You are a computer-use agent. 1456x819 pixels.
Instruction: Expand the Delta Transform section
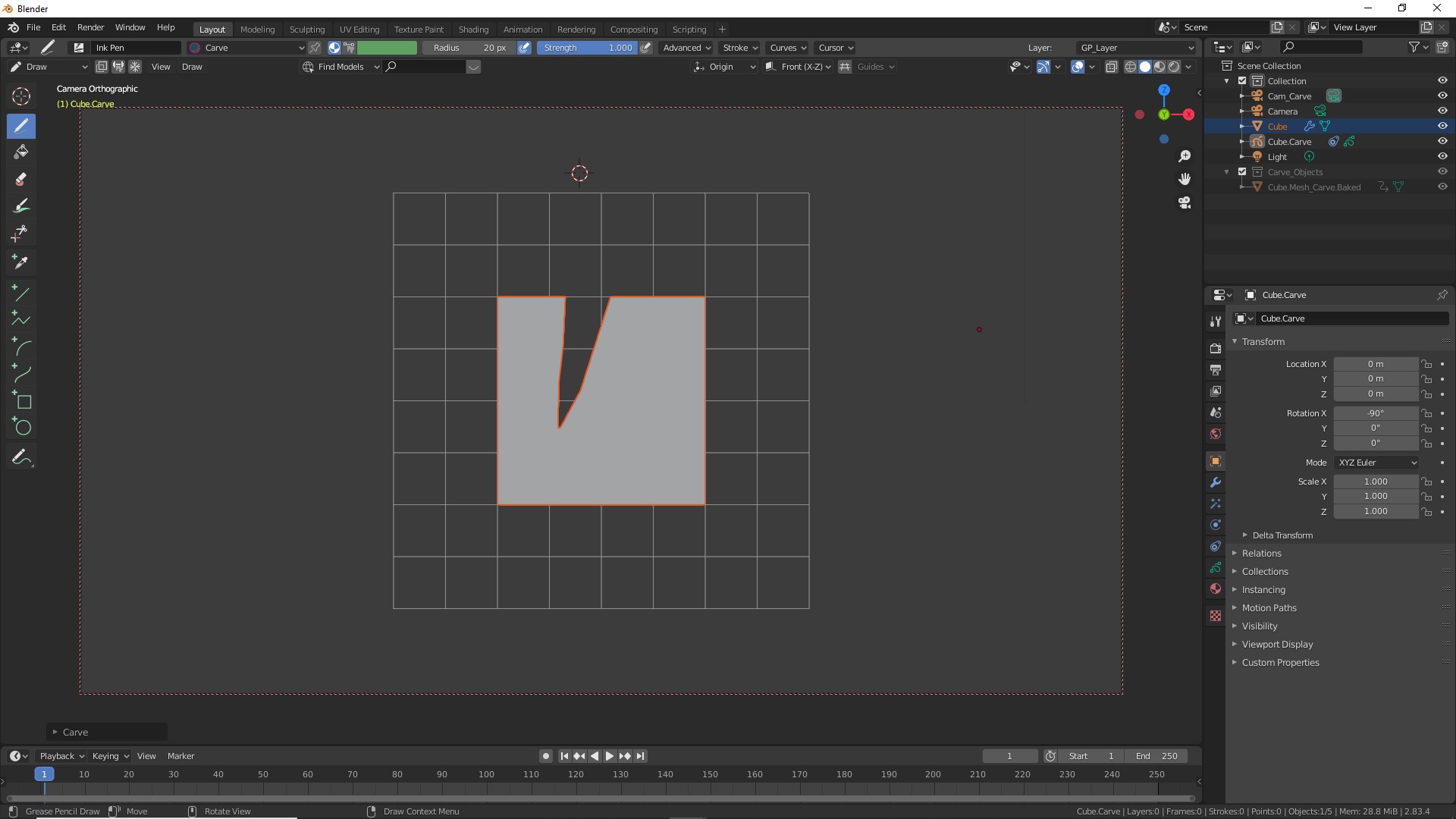coord(1282,535)
